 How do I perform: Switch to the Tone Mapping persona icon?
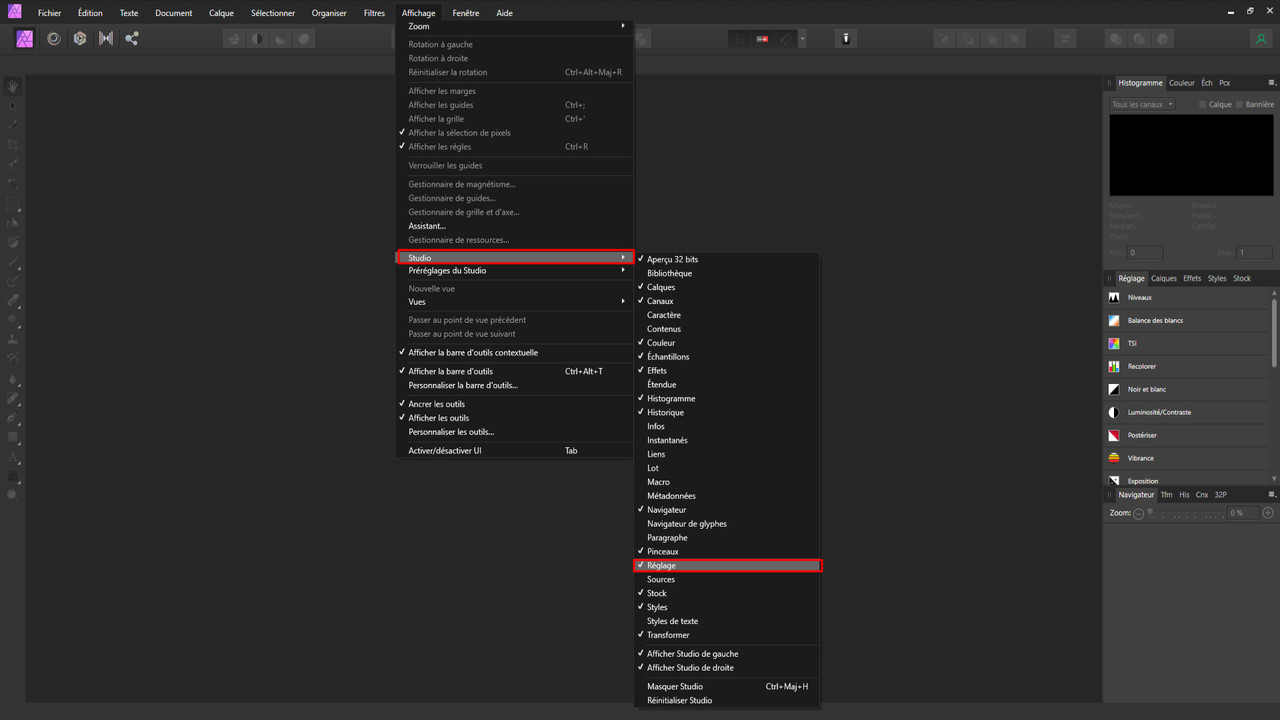(106, 39)
